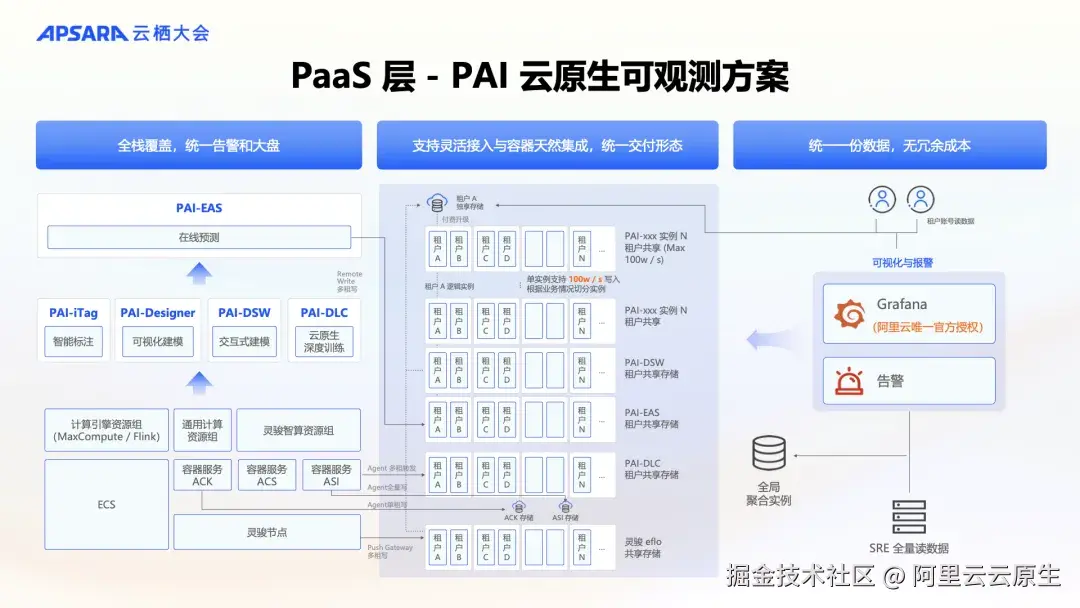Click the database icon above 全局聚合实例
Screen dimensions: 1080x608
pos(769,454)
